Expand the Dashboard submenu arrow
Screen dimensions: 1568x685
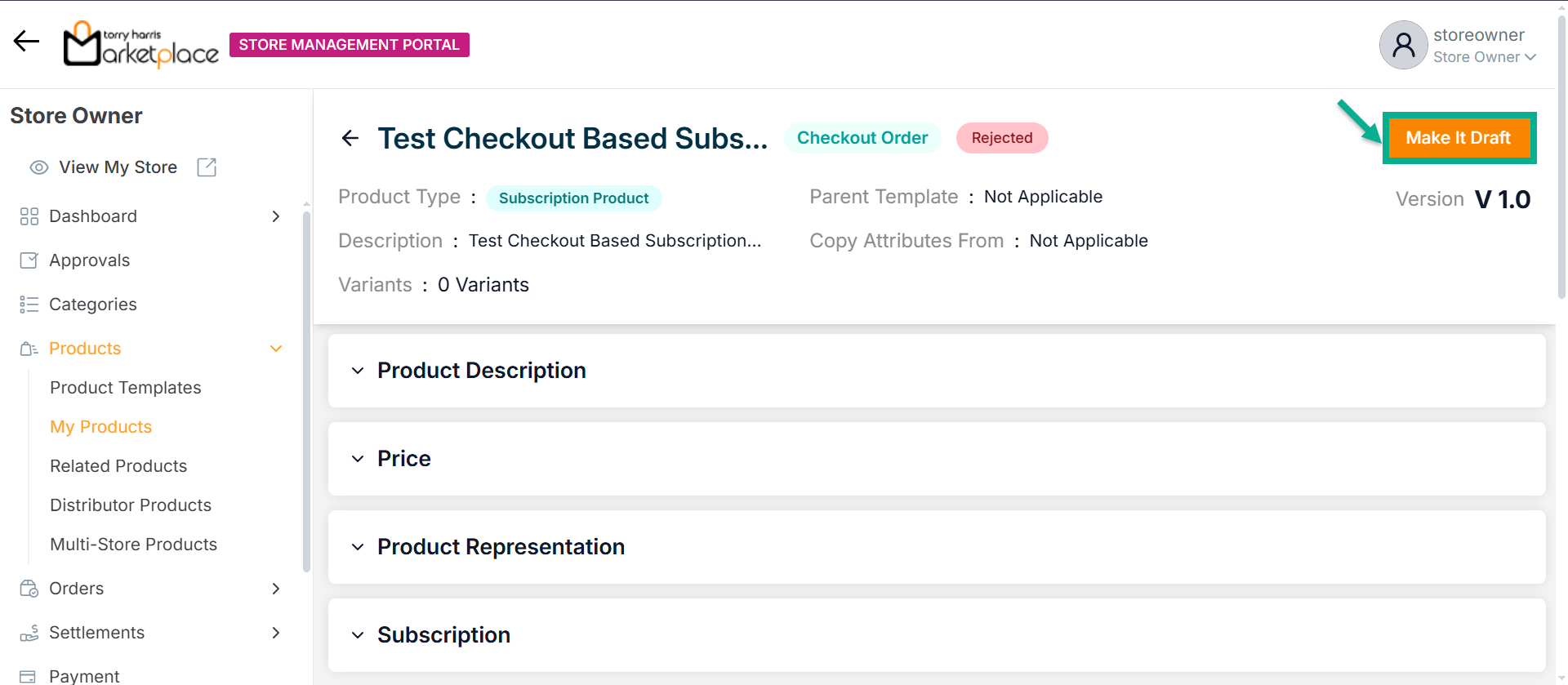click(276, 216)
